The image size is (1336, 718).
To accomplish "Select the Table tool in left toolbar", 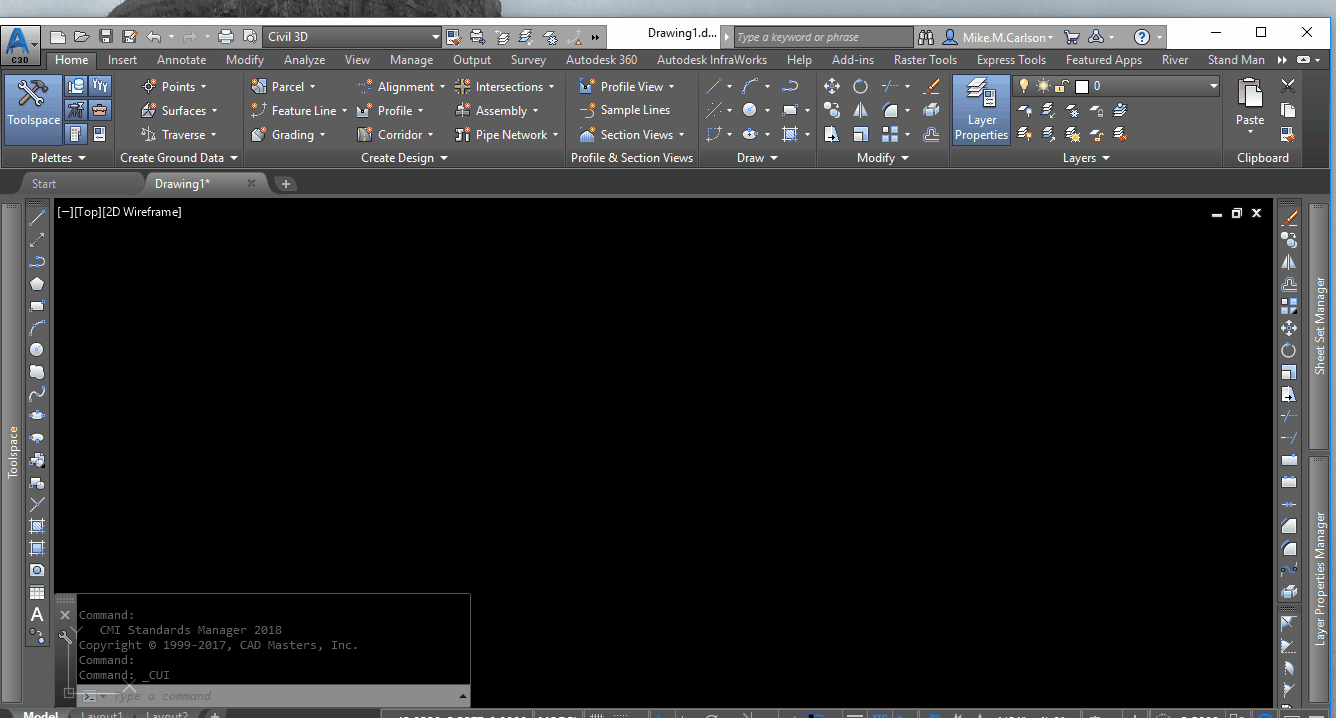I will click(x=37, y=592).
